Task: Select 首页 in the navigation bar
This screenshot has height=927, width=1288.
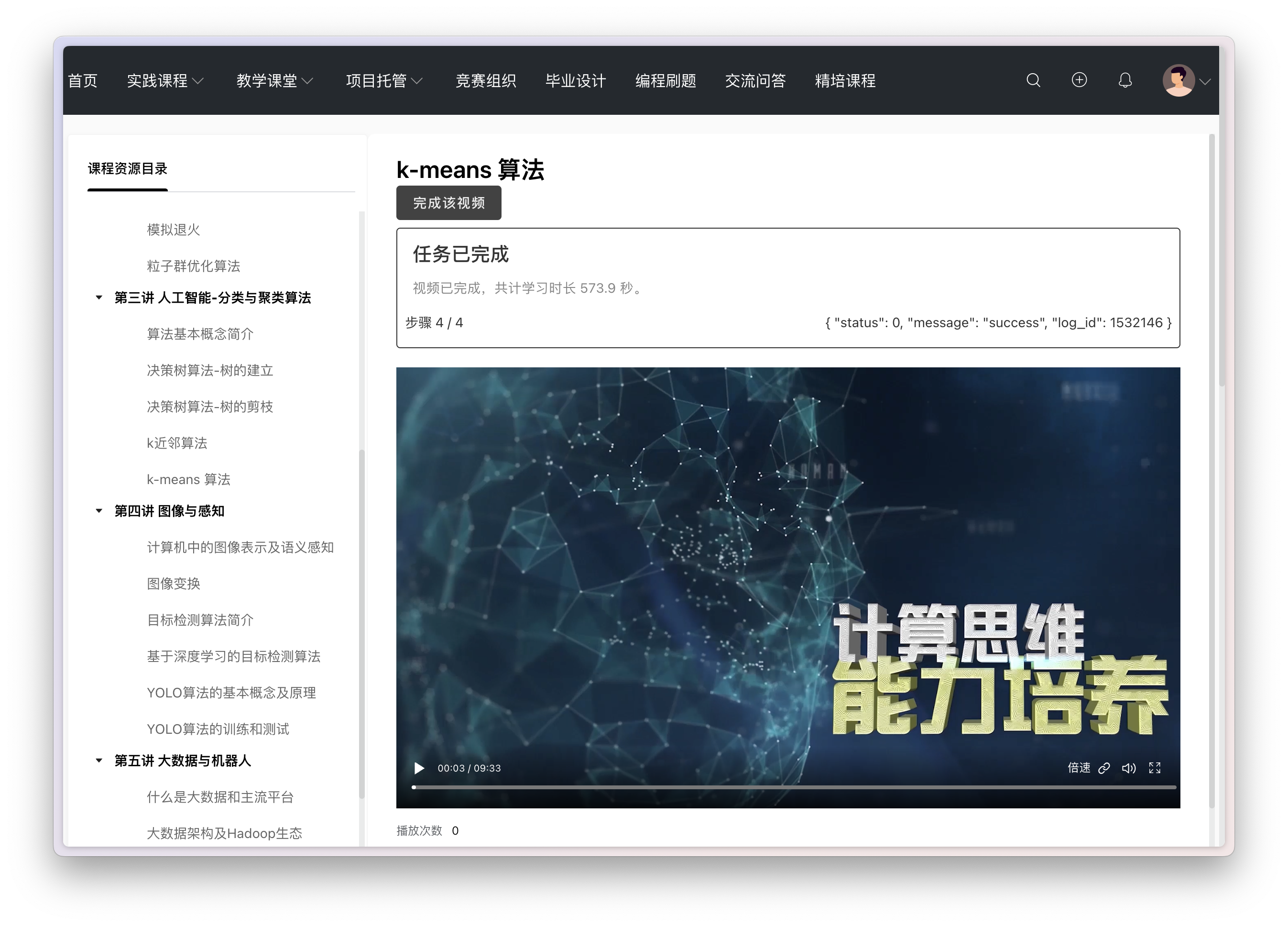Action: pyautogui.click(x=83, y=80)
